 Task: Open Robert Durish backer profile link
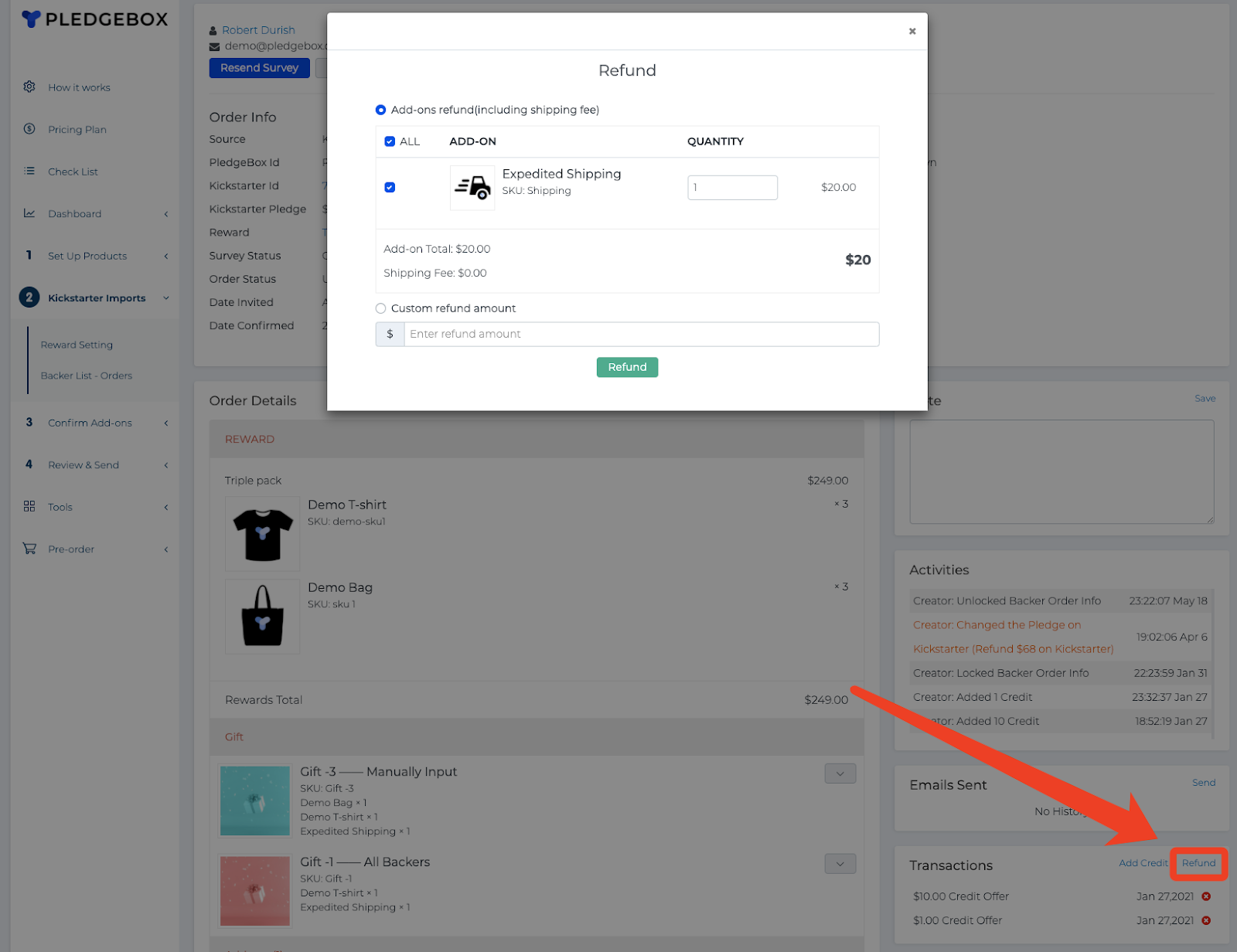[x=258, y=30]
